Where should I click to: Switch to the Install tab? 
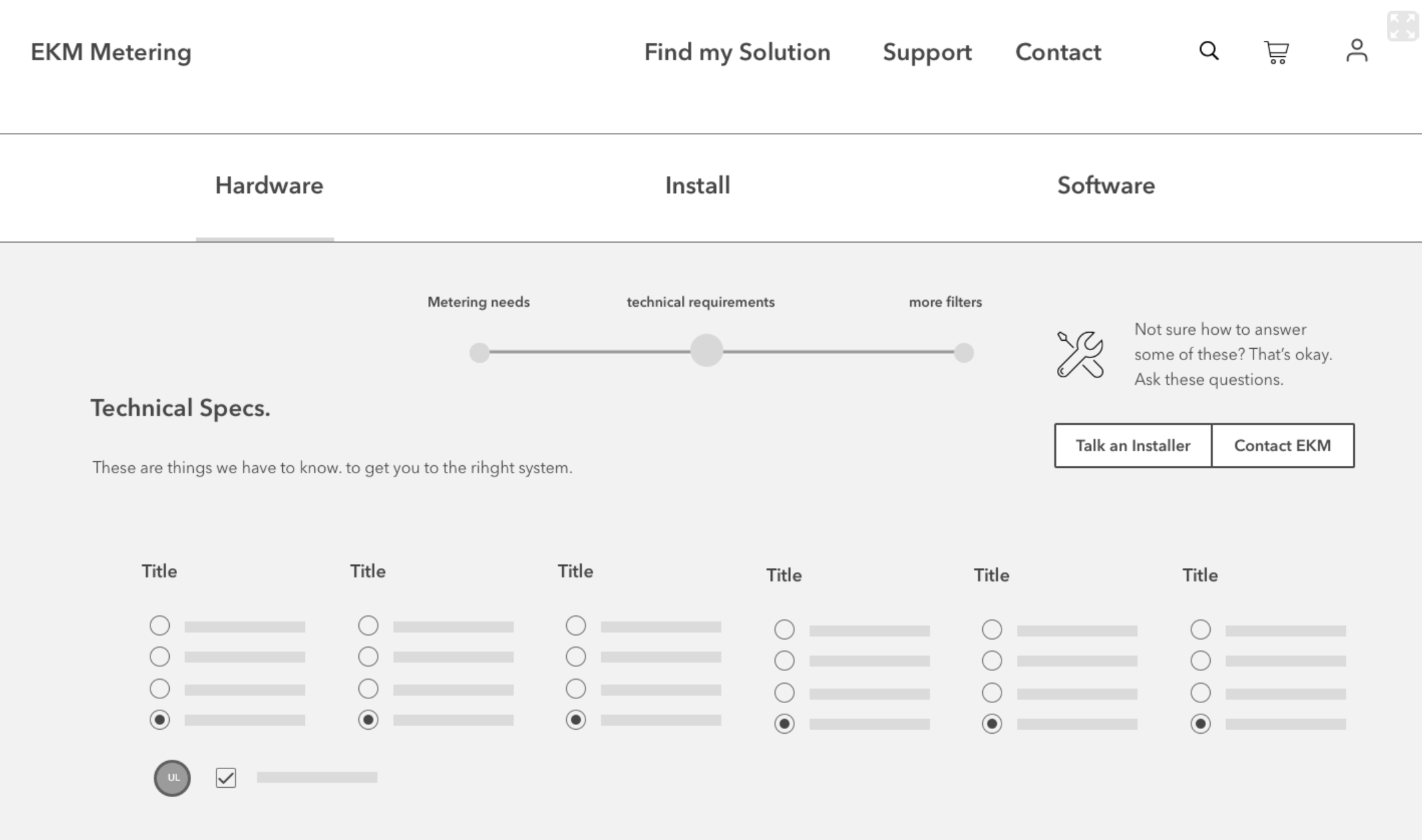697,186
